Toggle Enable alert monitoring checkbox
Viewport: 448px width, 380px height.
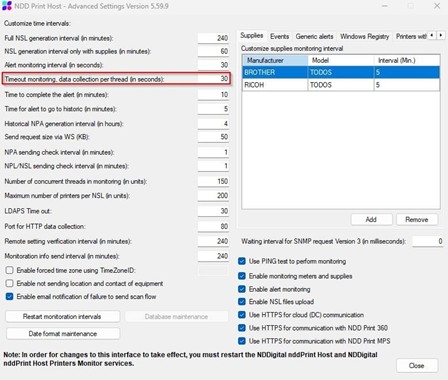(x=242, y=289)
